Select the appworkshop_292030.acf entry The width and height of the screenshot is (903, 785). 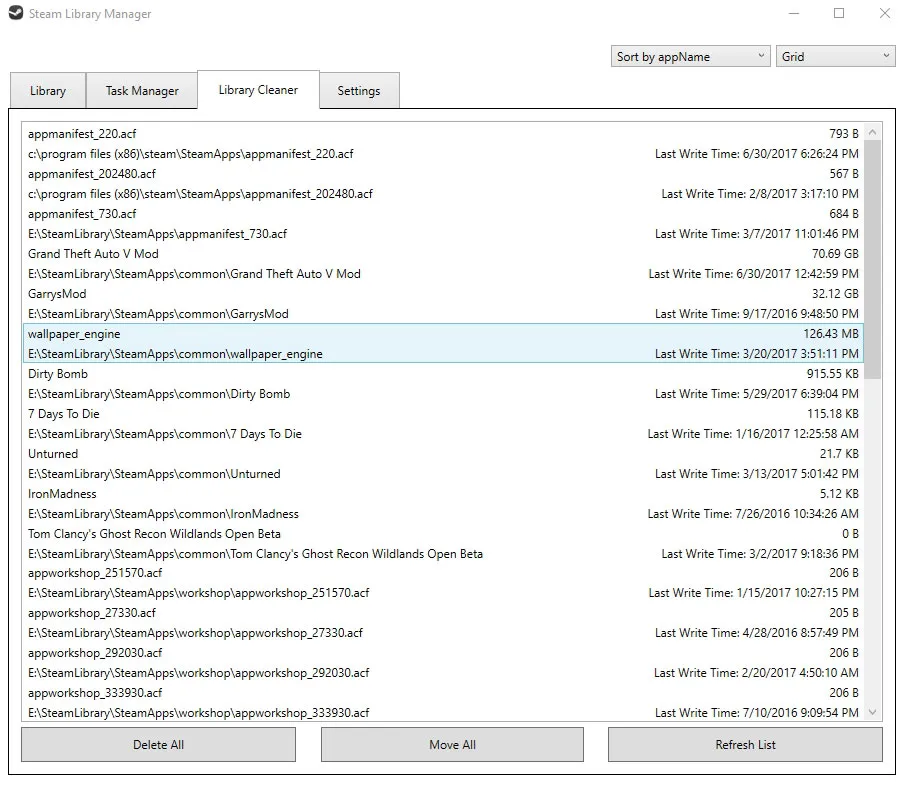click(x=94, y=653)
